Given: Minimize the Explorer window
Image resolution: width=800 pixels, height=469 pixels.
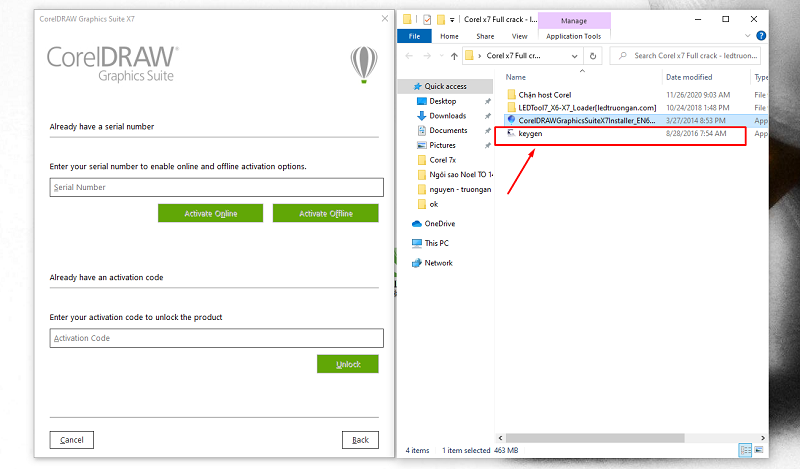Looking at the screenshot, I should pos(698,19).
